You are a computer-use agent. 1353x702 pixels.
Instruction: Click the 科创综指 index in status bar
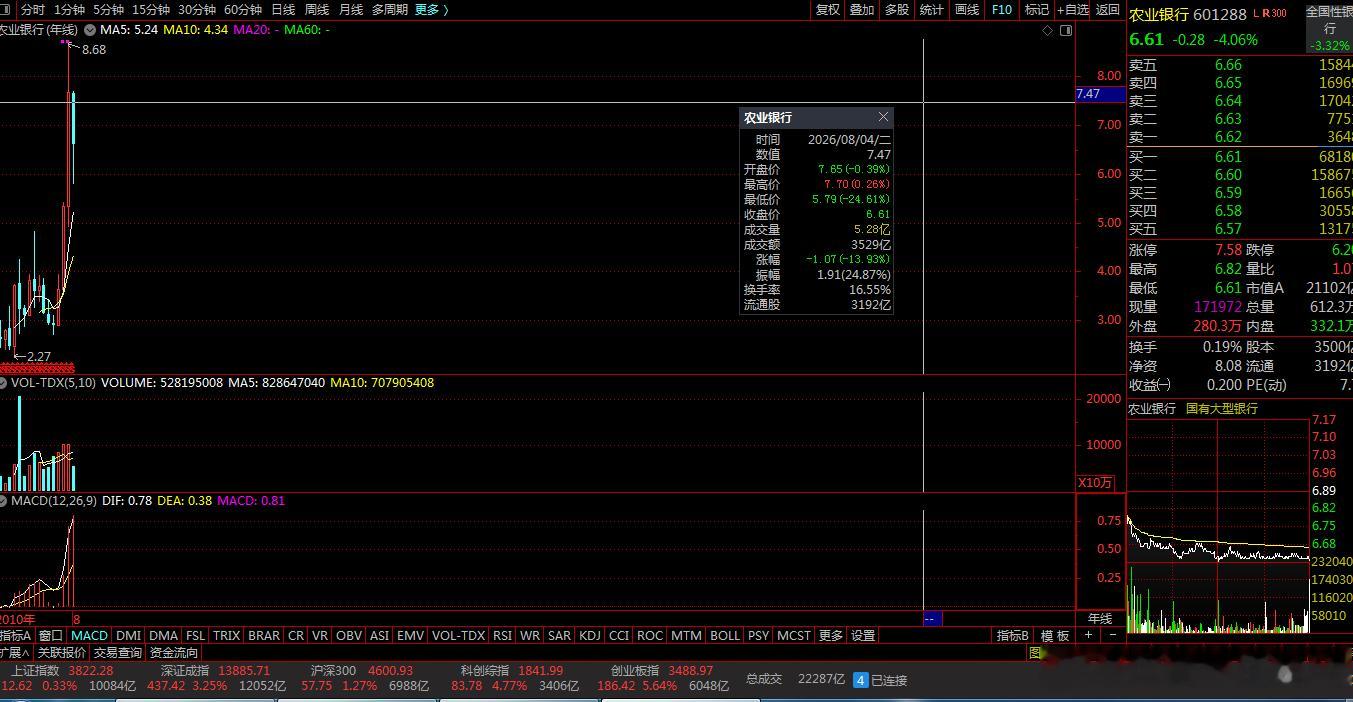485,670
